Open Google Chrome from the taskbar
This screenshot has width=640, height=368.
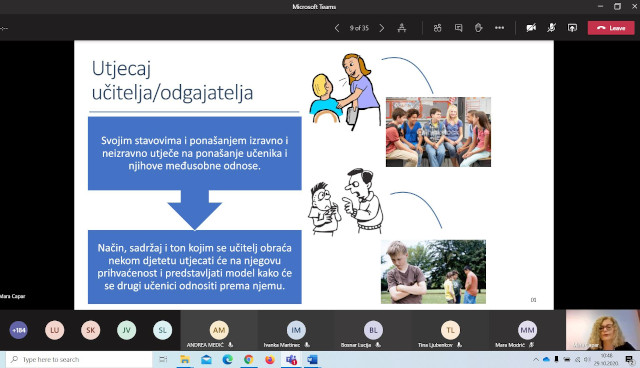point(249,359)
